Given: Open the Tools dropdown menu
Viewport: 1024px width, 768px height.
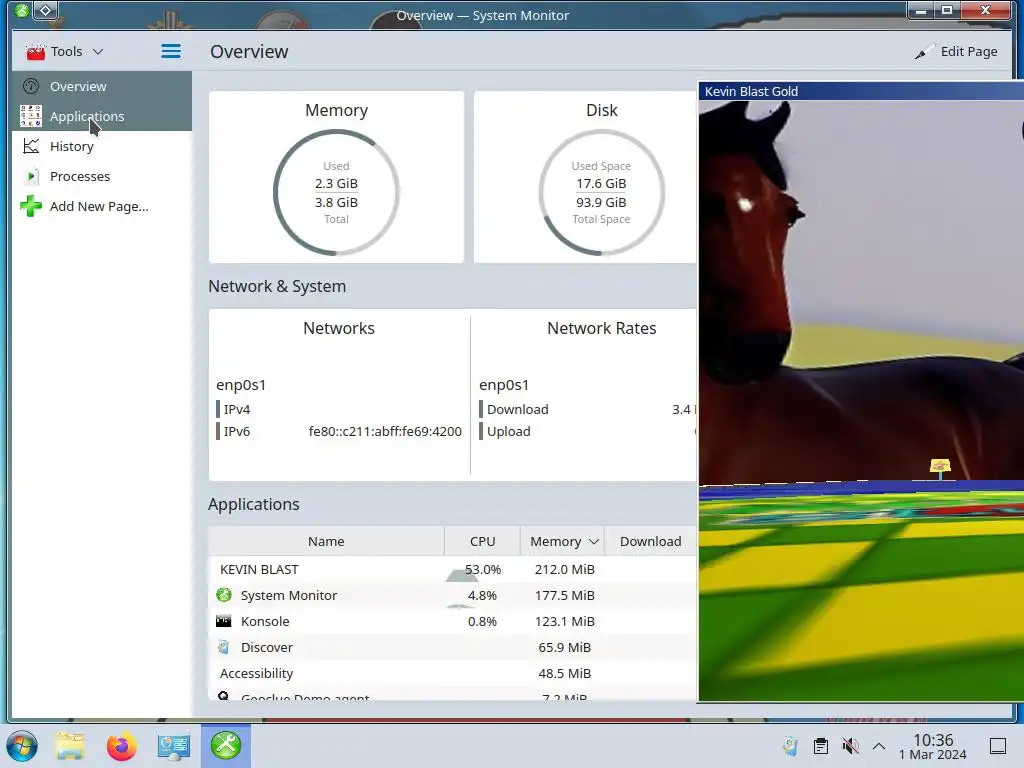Looking at the screenshot, I should coord(64,51).
